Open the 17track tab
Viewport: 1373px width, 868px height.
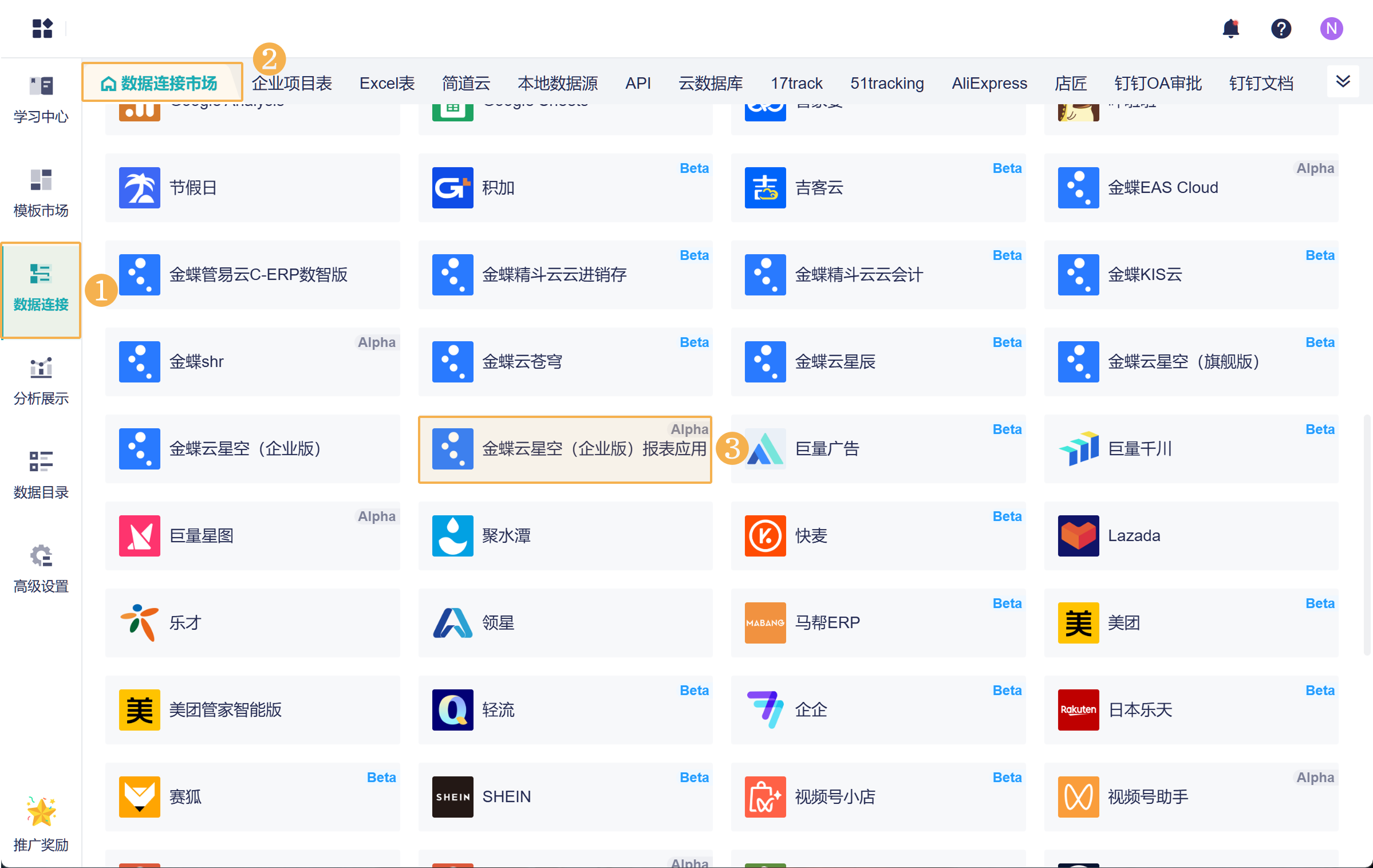[796, 84]
